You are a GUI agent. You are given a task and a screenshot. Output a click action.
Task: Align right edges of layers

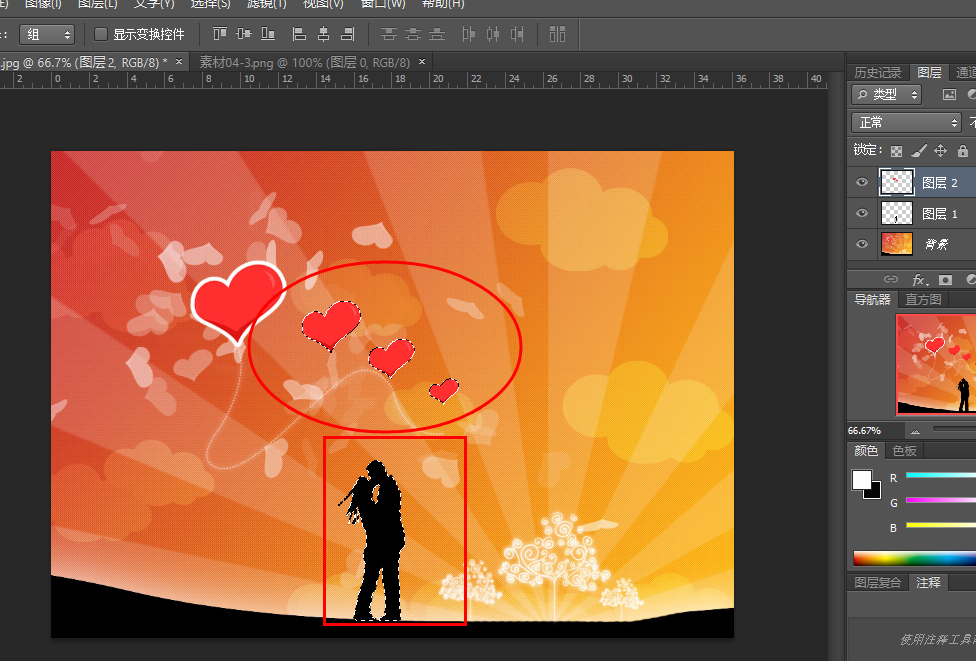[347, 34]
